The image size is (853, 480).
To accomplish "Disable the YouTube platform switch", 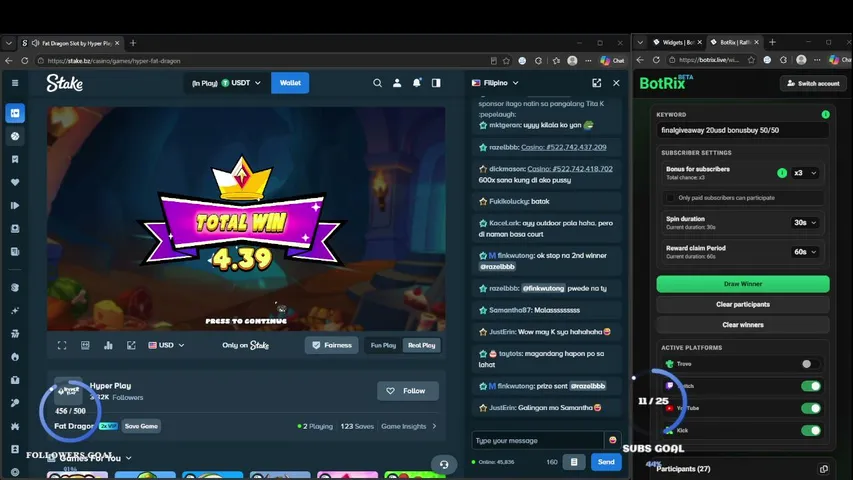I will pos(811,408).
